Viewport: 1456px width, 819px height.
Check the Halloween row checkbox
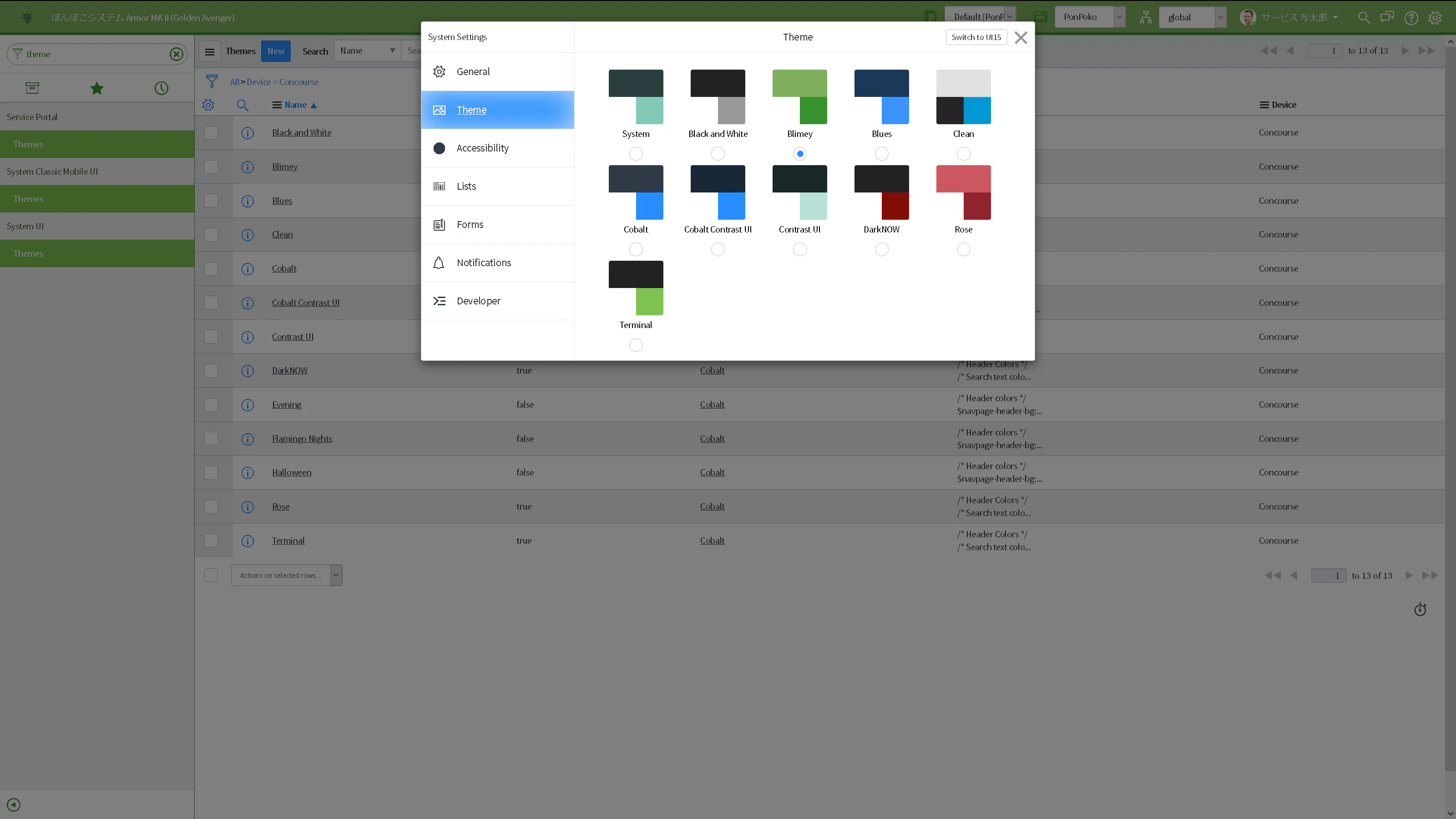pyautogui.click(x=211, y=473)
